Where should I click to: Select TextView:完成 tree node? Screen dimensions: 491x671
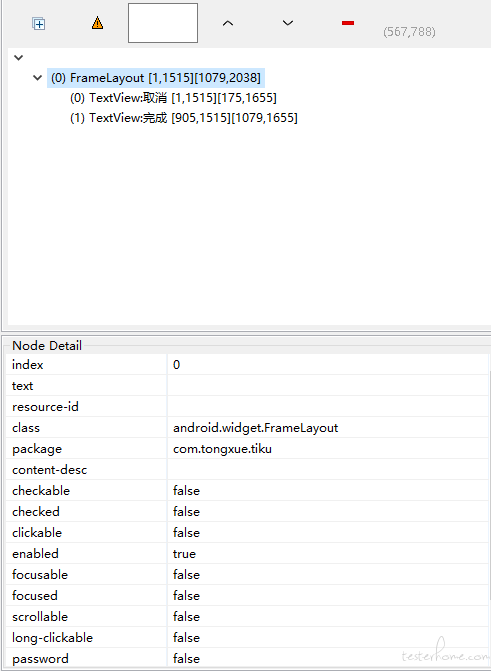coord(184,118)
